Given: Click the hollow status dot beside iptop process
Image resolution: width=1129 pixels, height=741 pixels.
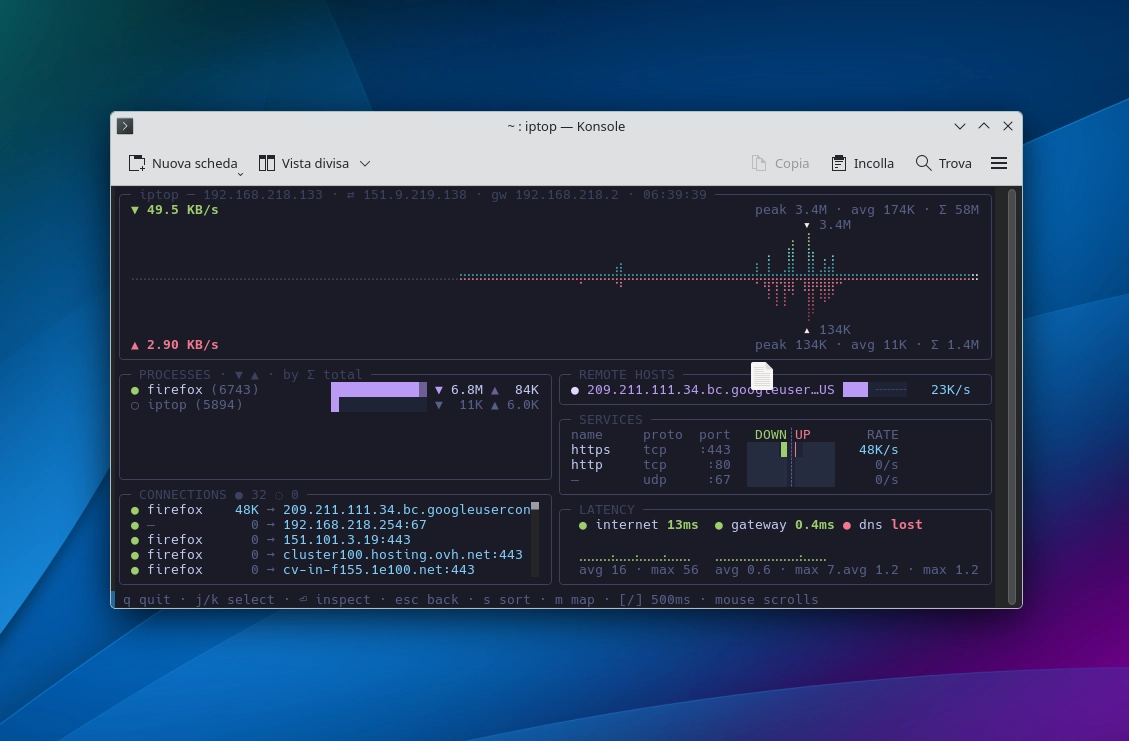Looking at the screenshot, I should 135,405.
